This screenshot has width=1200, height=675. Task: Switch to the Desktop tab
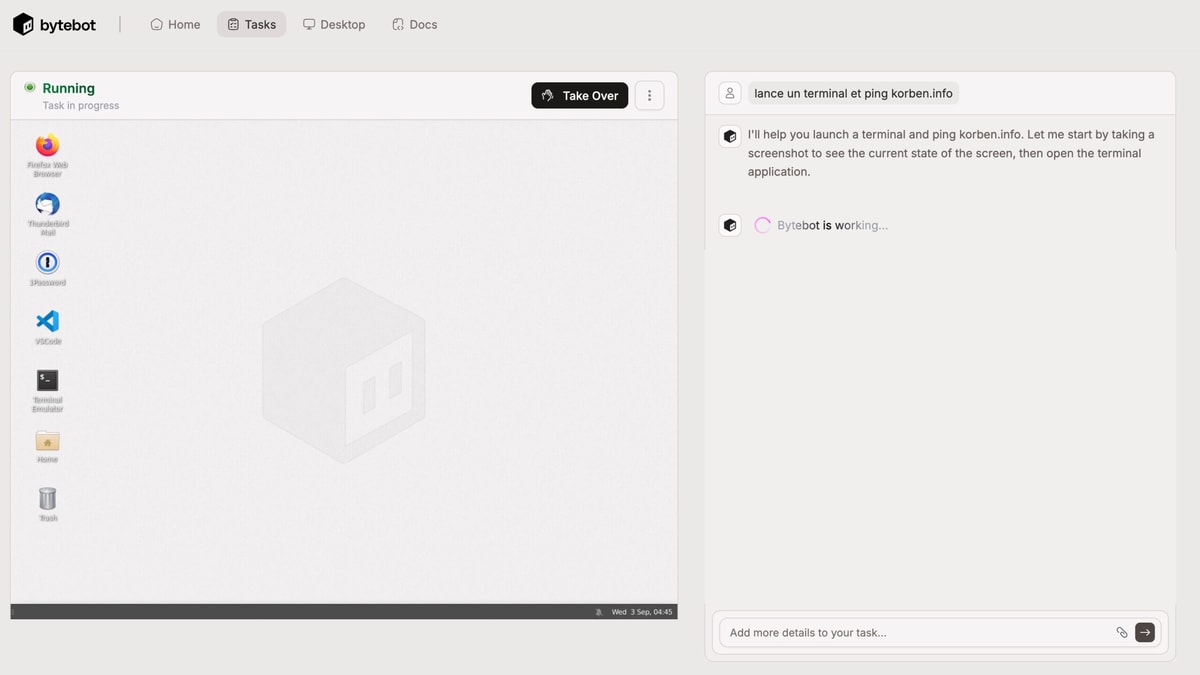coord(334,25)
